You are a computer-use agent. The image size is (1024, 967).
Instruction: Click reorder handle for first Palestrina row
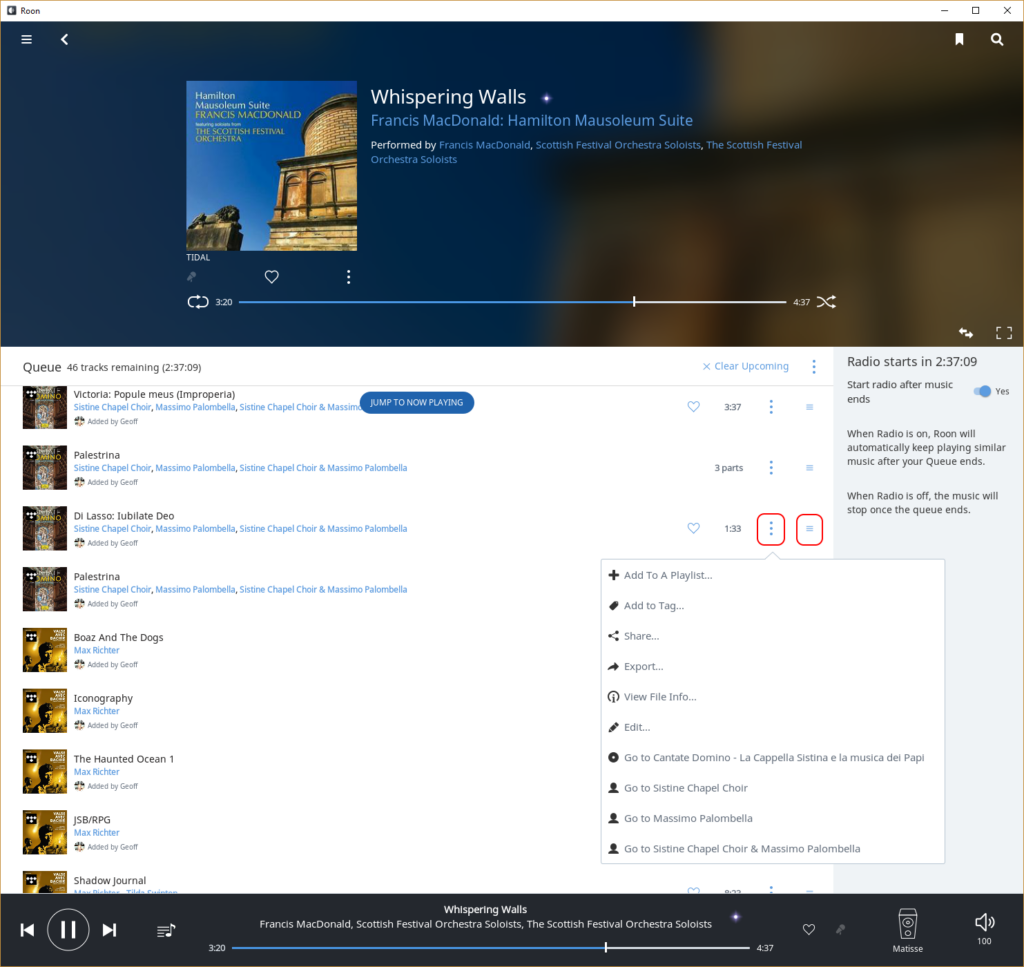(x=809, y=468)
